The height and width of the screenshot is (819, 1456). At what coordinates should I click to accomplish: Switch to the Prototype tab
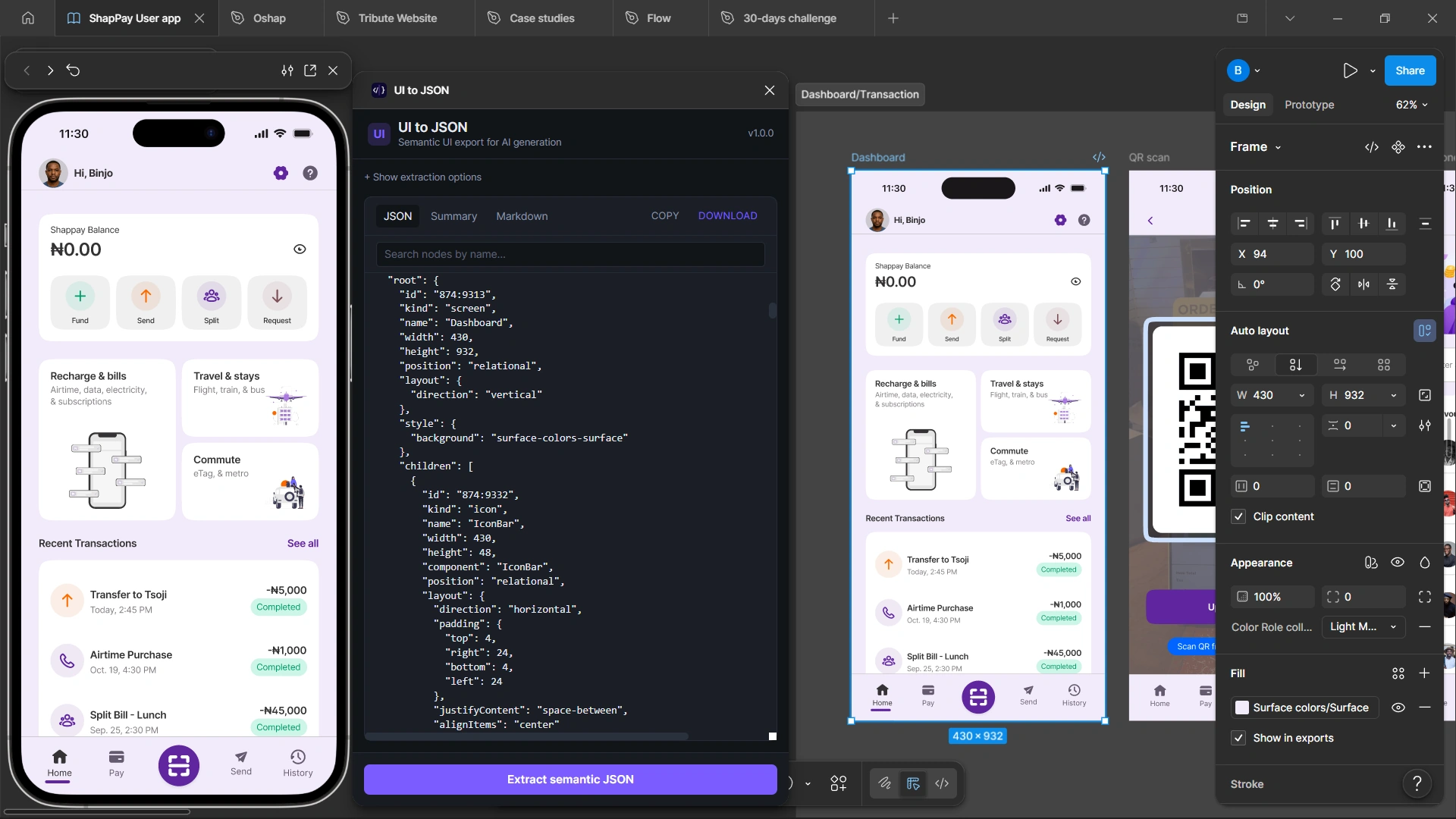point(1310,105)
